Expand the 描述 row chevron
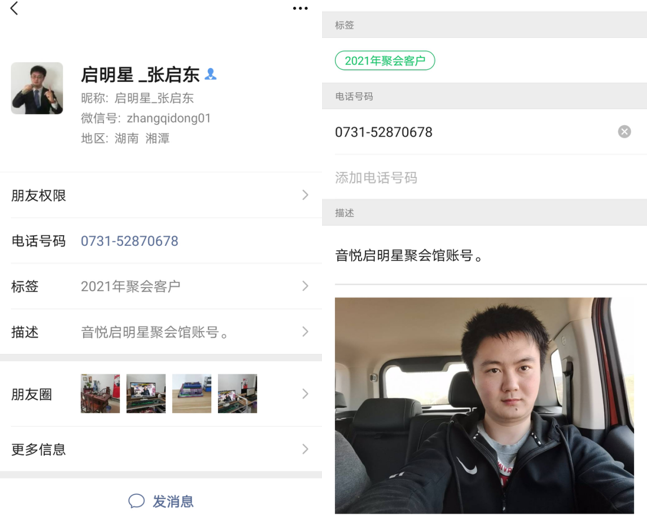 [305, 332]
